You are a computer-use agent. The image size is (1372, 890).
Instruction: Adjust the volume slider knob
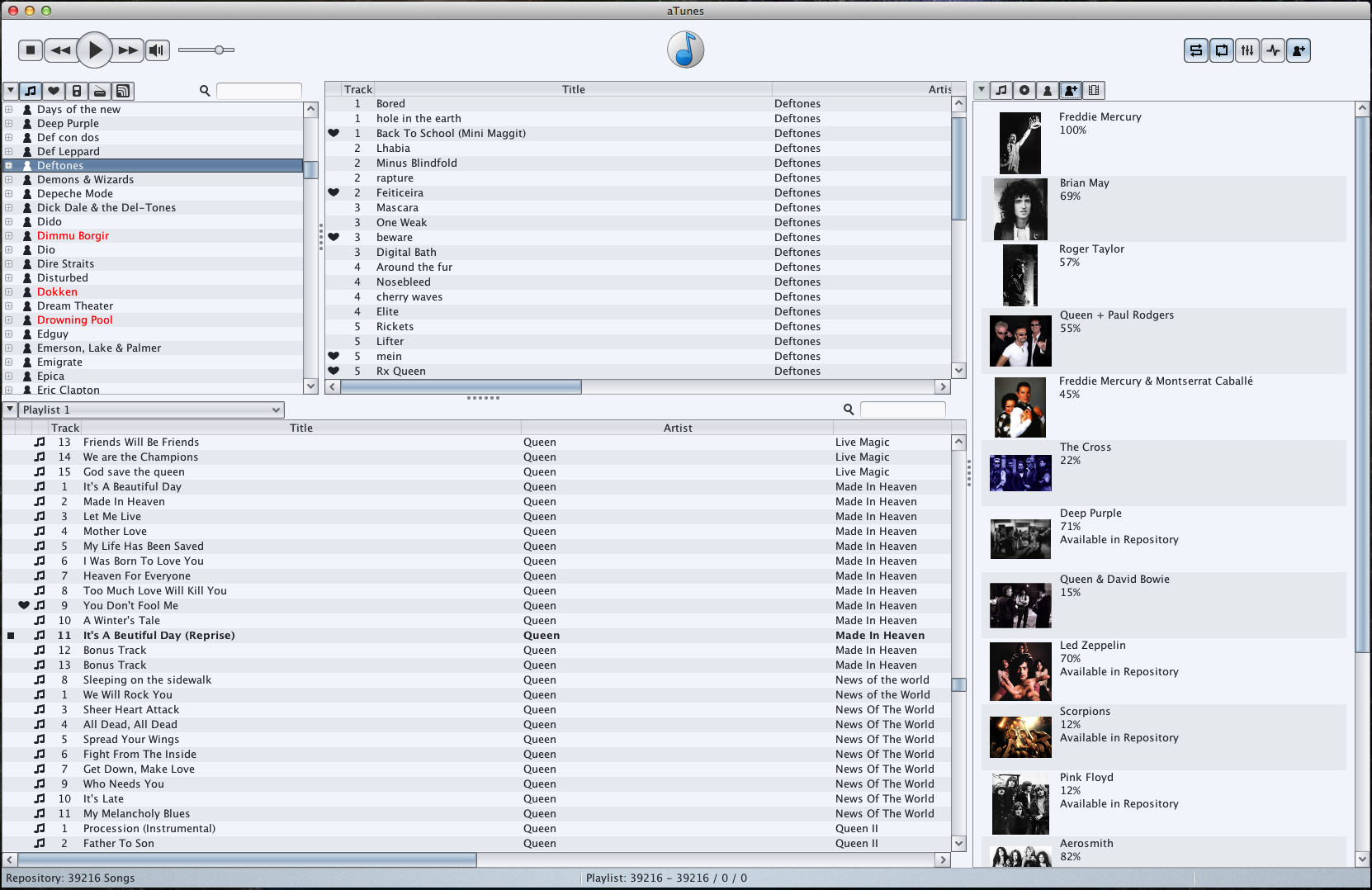point(220,50)
